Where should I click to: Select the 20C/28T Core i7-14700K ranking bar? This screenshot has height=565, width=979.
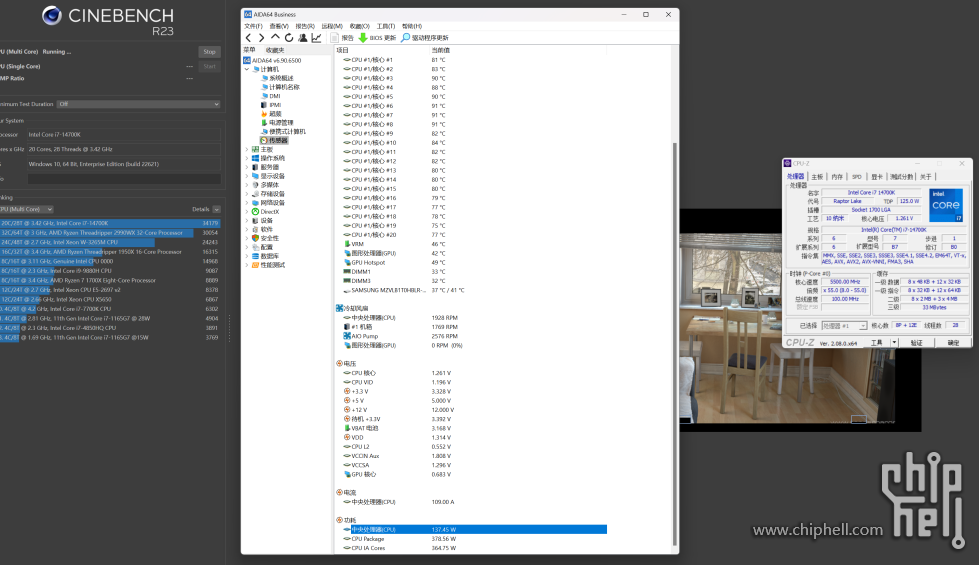(x=110, y=223)
